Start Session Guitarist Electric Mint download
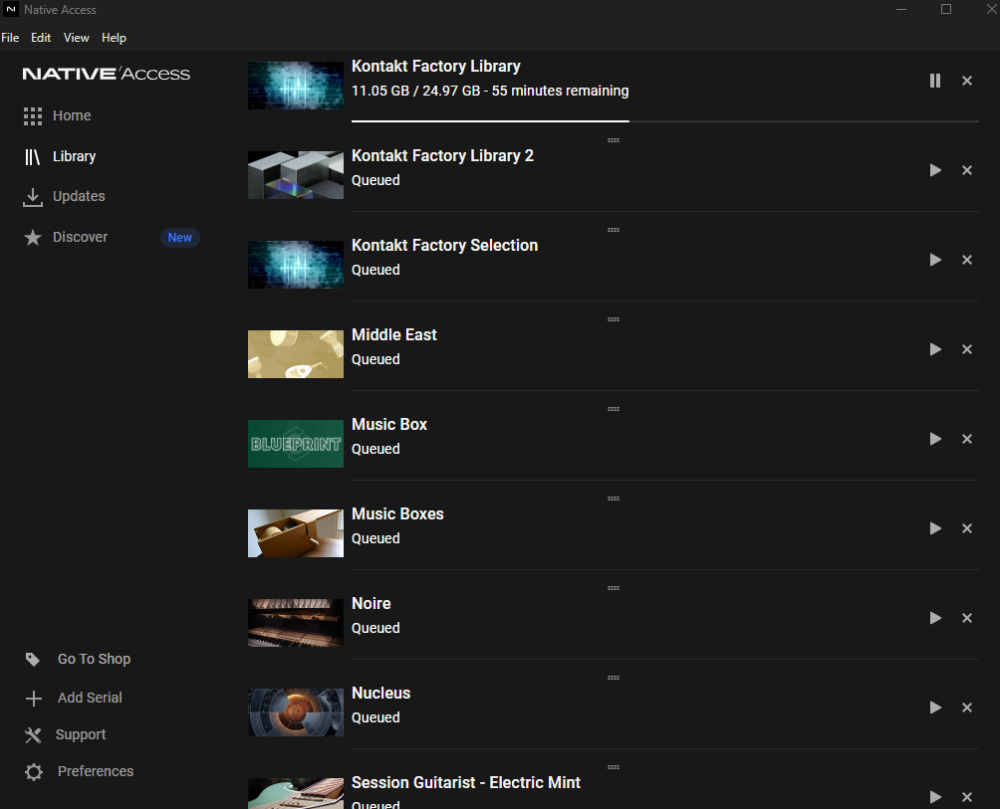Viewport: 1000px width, 809px height. click(935, 798)
